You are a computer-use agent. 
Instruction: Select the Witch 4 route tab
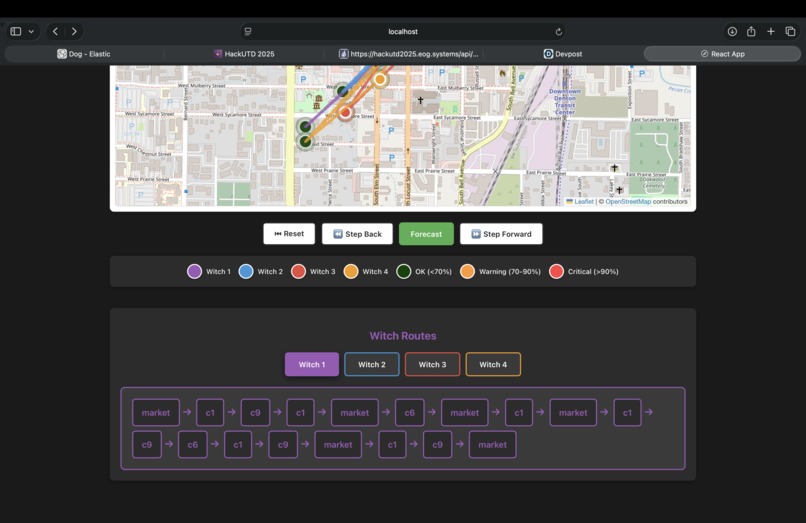tap(493, 364)
